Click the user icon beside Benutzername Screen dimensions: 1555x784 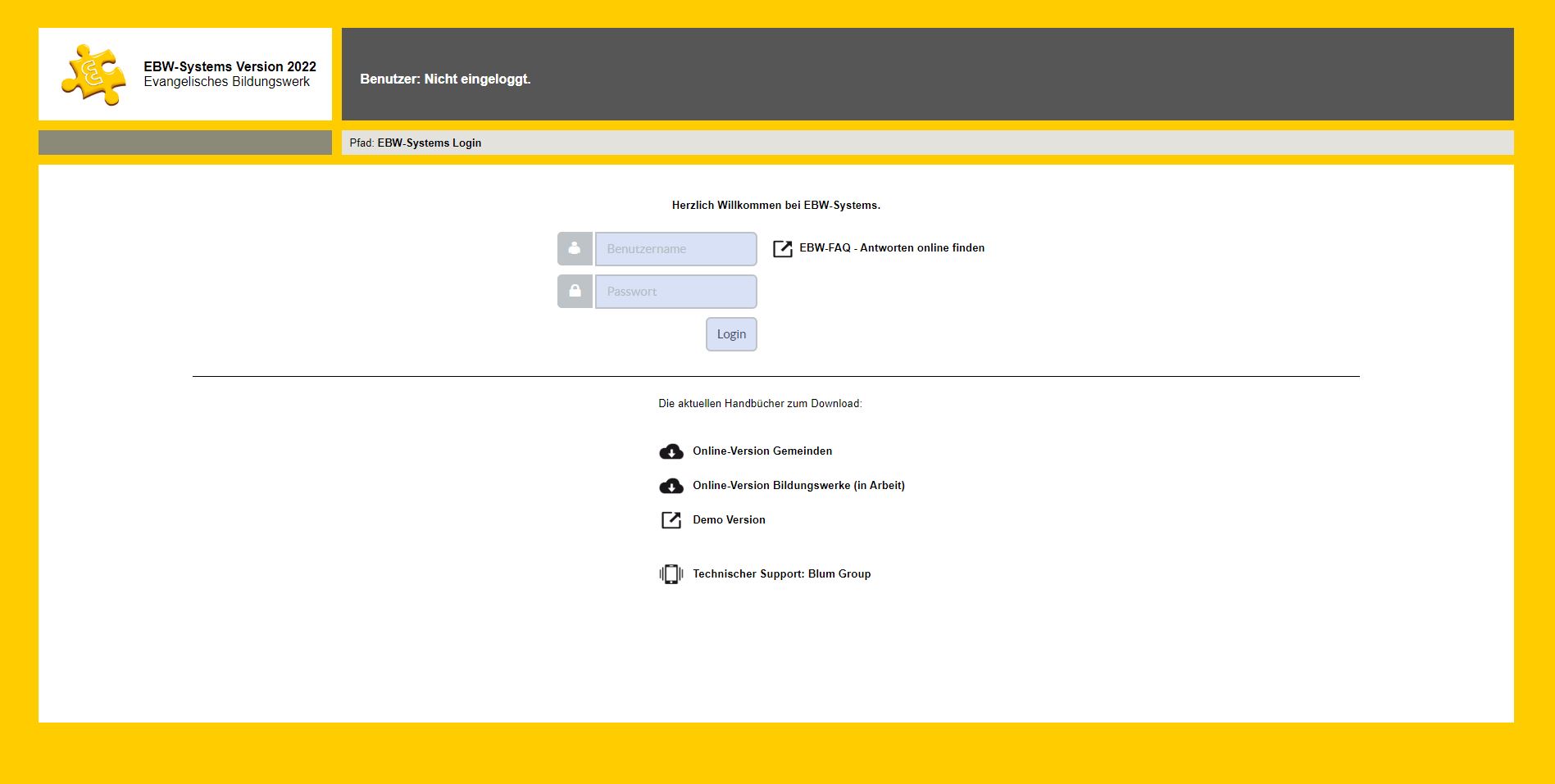coord(575,248)
